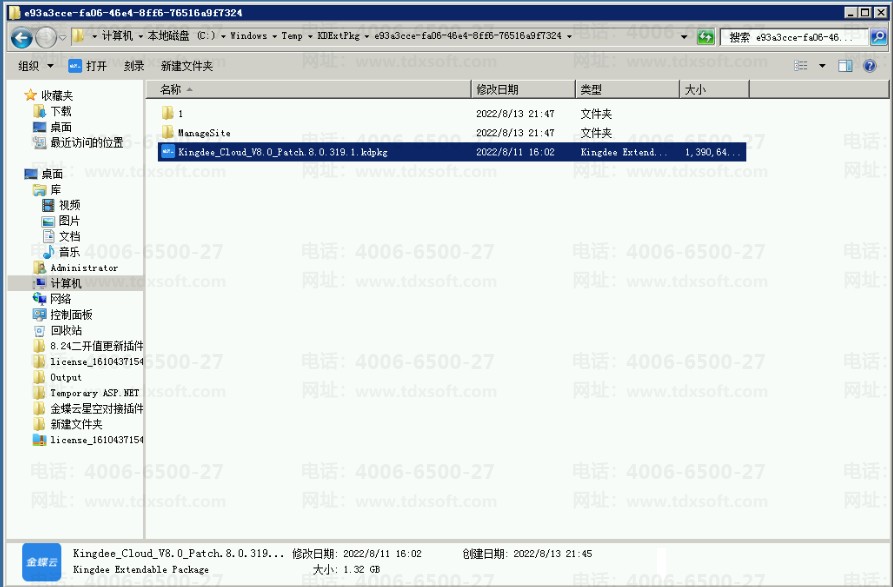Click the search box for this folder
This screenshot has height=587, width=893.
tap(794, 37)
